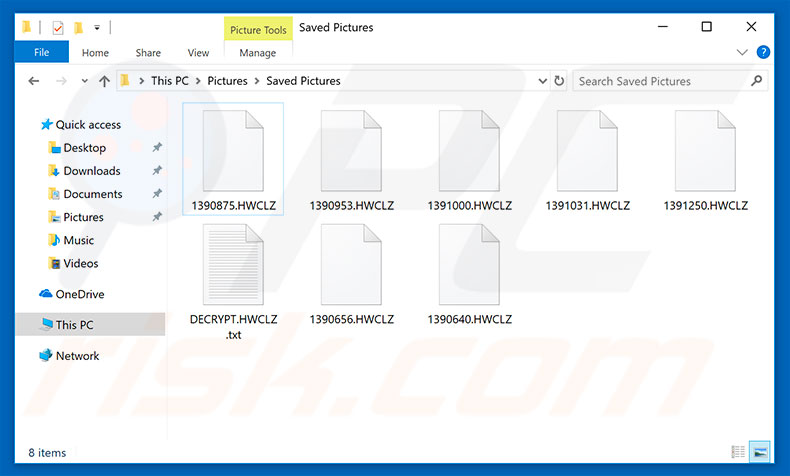
Task: Click the Search Saved Pictures field
Action: 660,81
